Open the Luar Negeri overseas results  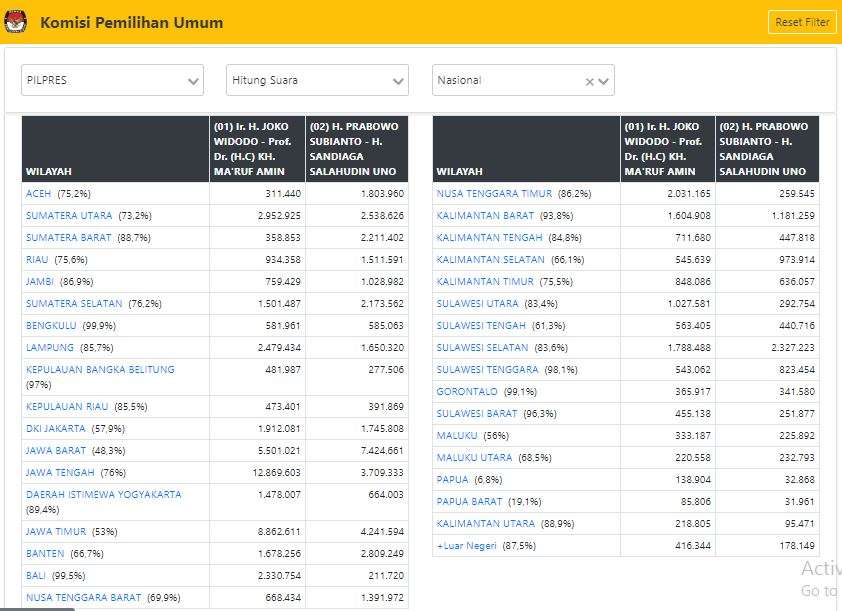coord(467,545)
